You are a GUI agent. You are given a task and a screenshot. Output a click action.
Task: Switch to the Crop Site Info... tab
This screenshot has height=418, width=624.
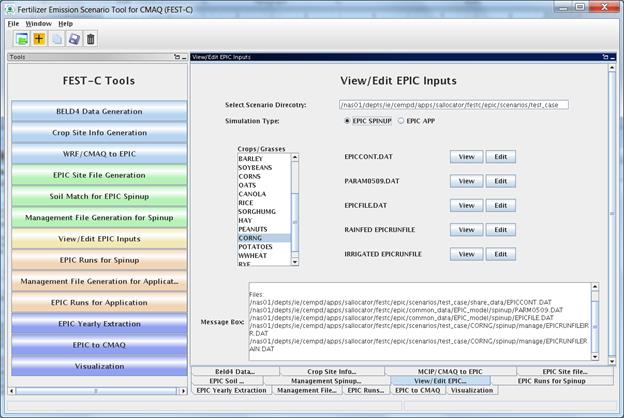(332, 371)
